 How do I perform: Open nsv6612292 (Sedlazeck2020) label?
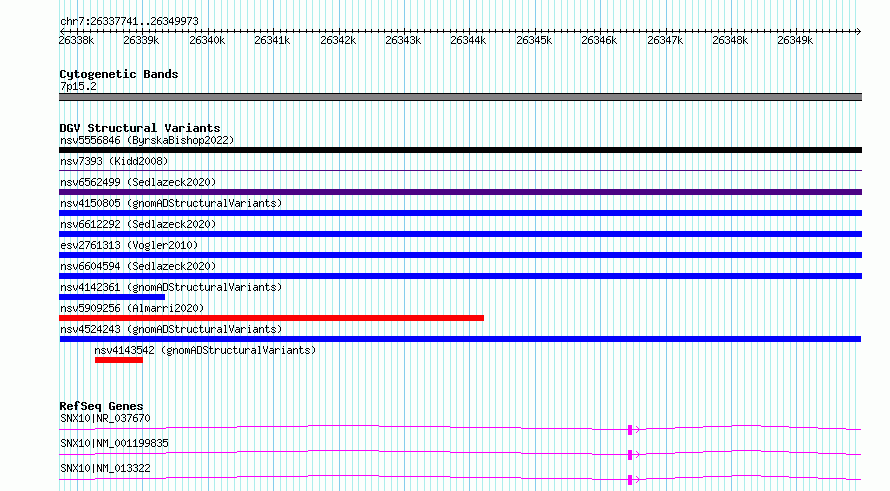138,224
